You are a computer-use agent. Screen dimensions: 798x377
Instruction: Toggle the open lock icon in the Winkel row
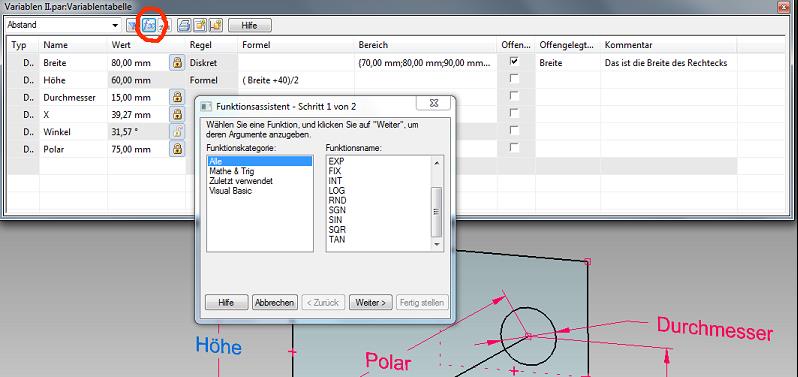(x=177, y=132)
